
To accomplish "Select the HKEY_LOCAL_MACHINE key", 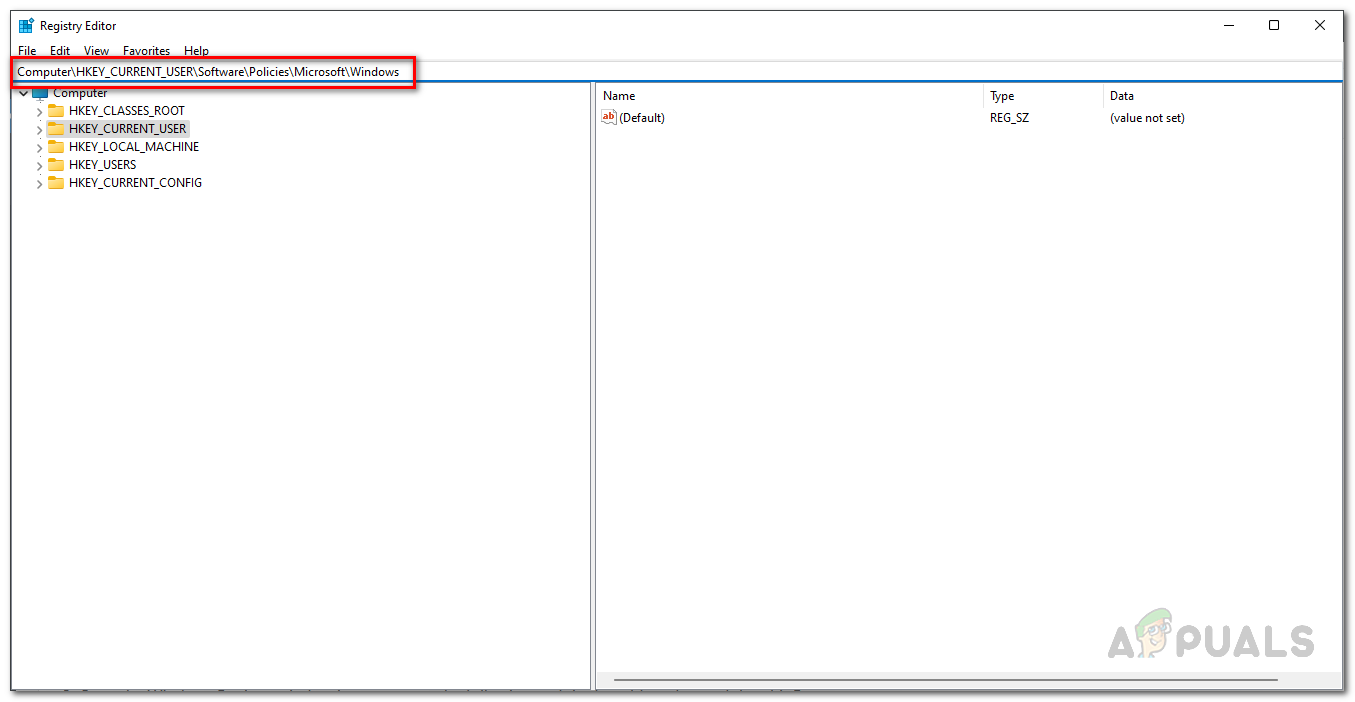I will tap(134, 147).
